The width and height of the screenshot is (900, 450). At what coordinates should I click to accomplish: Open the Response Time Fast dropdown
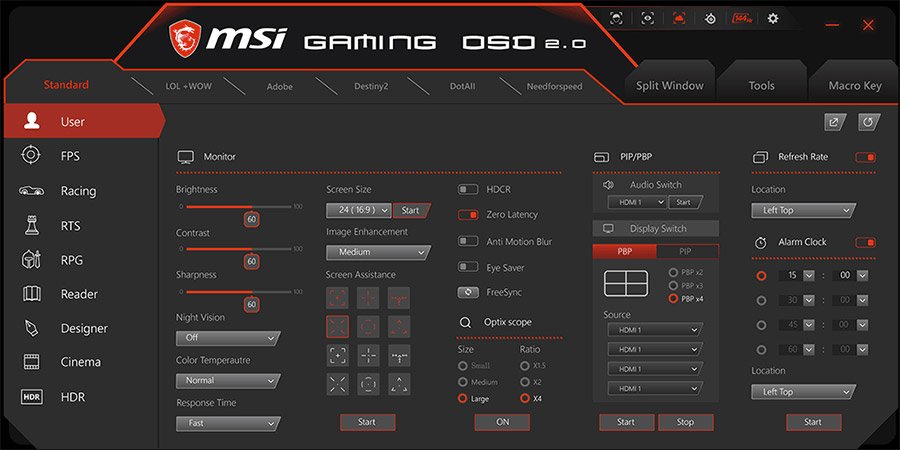coord(228,423)
